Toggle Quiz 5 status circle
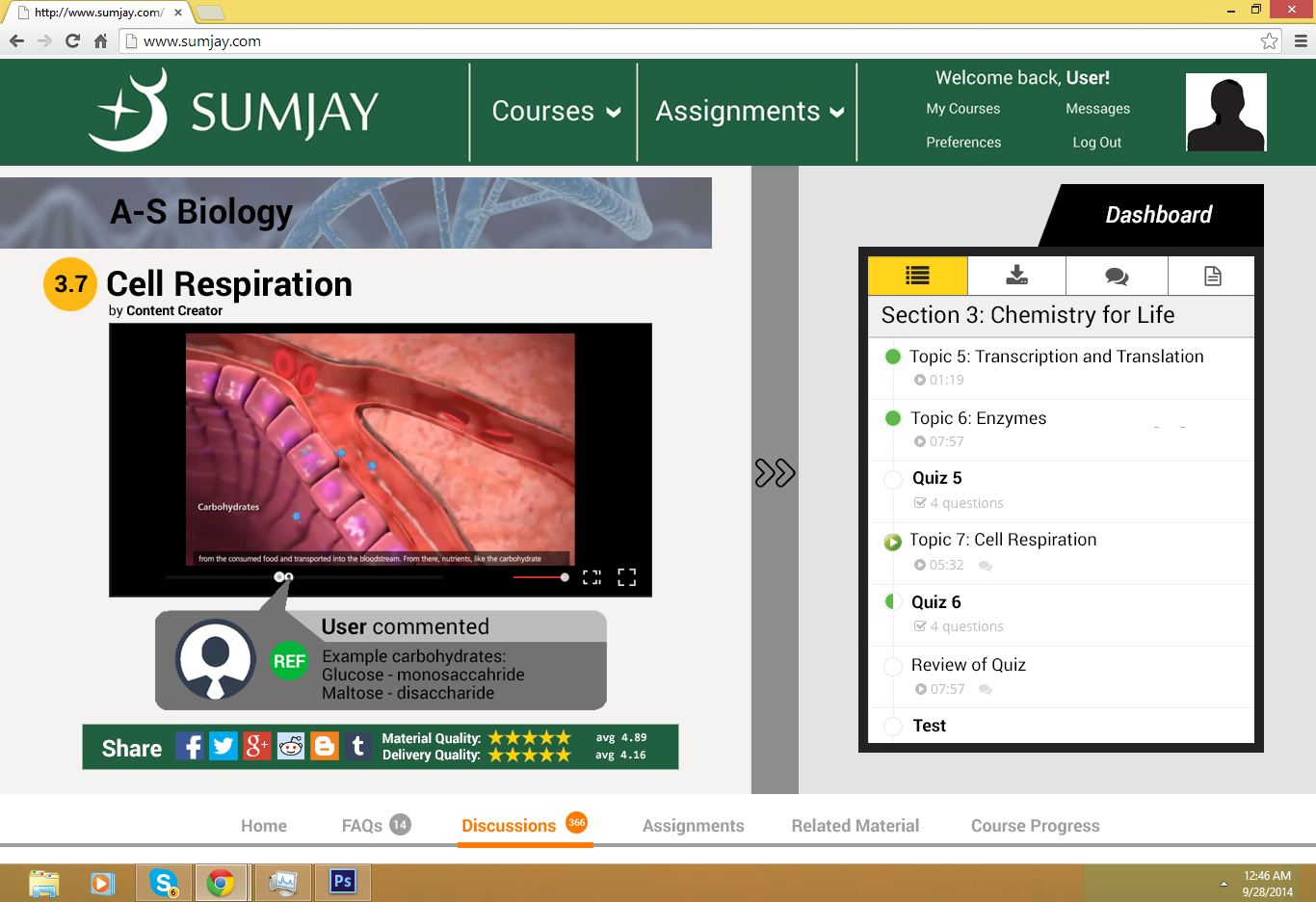The width and height of the screenshot is (1316, 902). point(893,479)
